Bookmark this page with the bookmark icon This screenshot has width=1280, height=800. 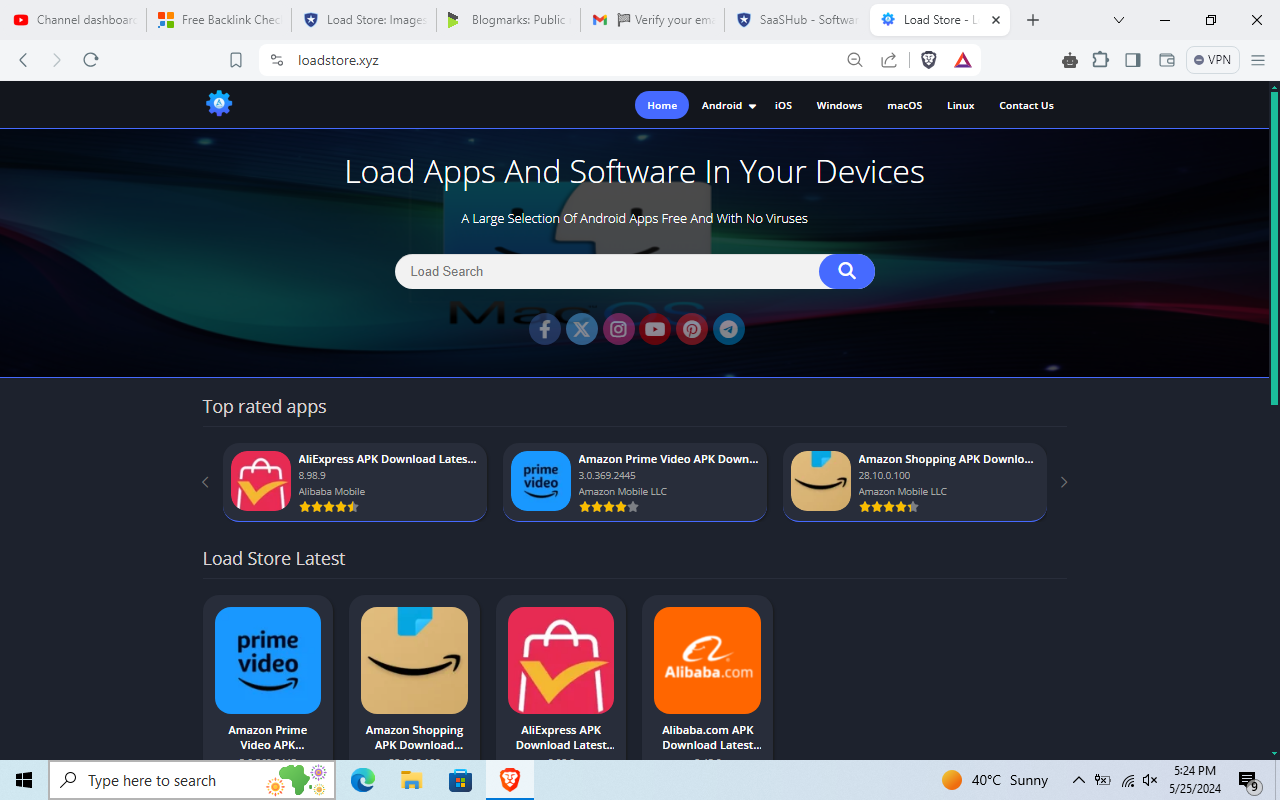click(x=236, y=60)
